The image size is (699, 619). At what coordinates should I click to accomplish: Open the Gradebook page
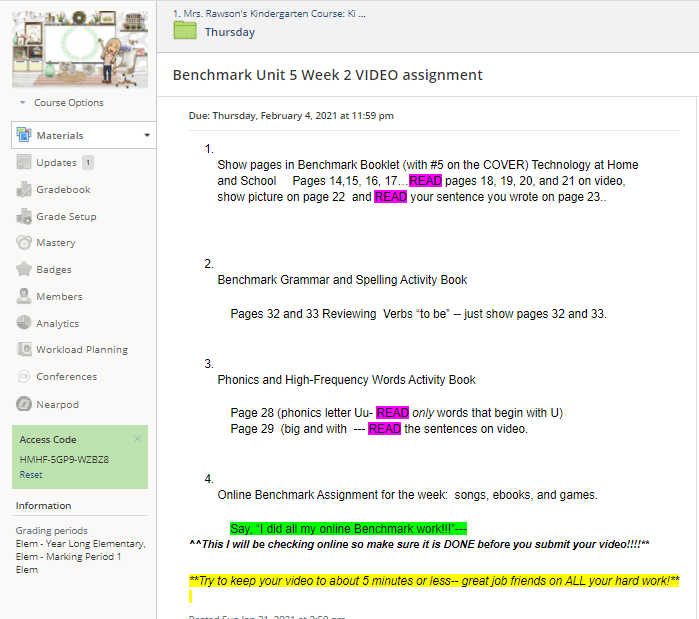click(x=63, y=189)
